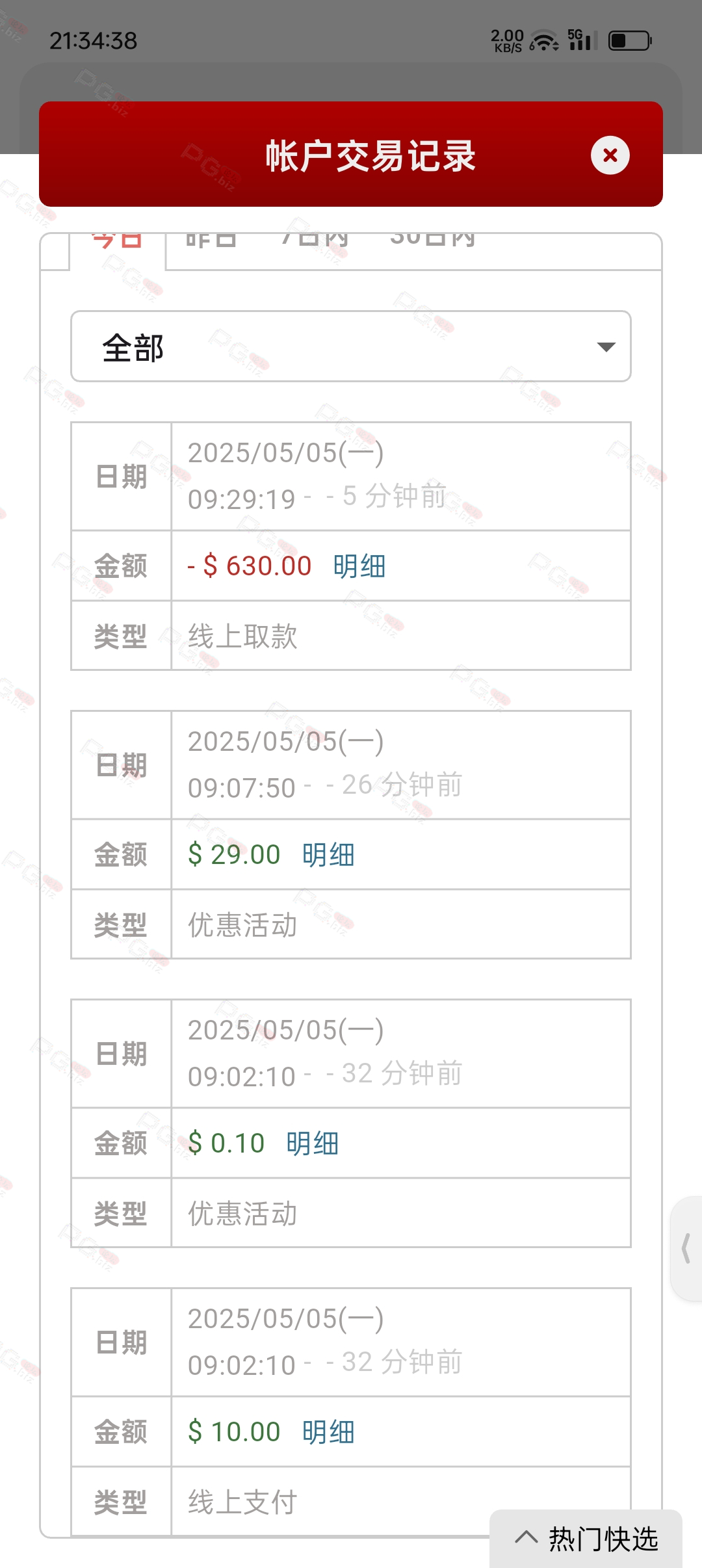Open the 全部 transaction type dropdown
The height and width of the screenshot is (1568, 702).
pyautogui.click(x=351, y=346)
